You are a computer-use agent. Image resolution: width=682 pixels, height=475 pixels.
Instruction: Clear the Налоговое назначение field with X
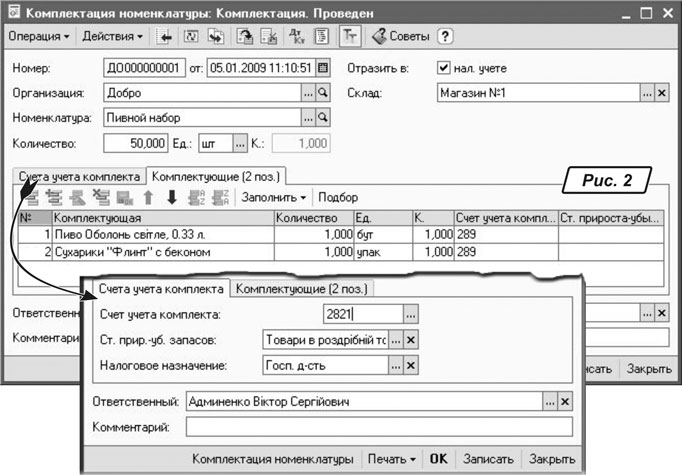[411, 366]
